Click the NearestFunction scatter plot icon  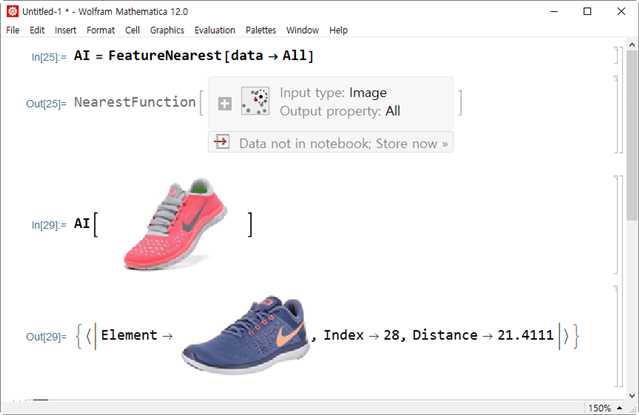tap(255, 101)
